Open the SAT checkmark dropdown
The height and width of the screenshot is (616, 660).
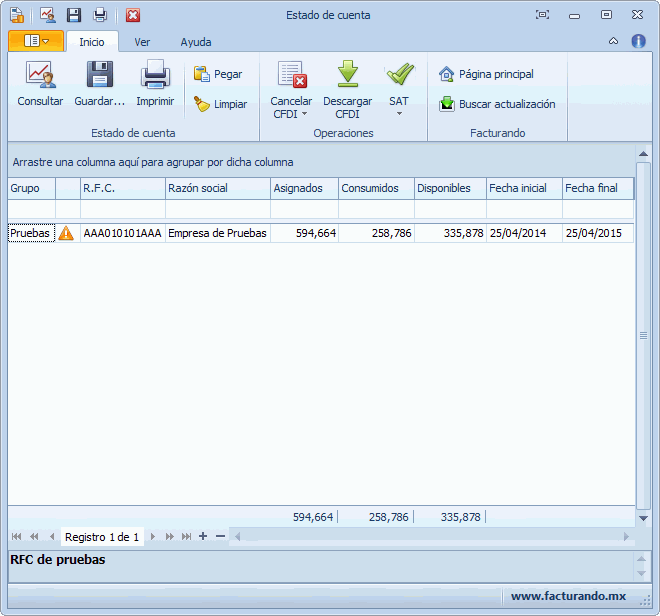[x=399, y=89]
